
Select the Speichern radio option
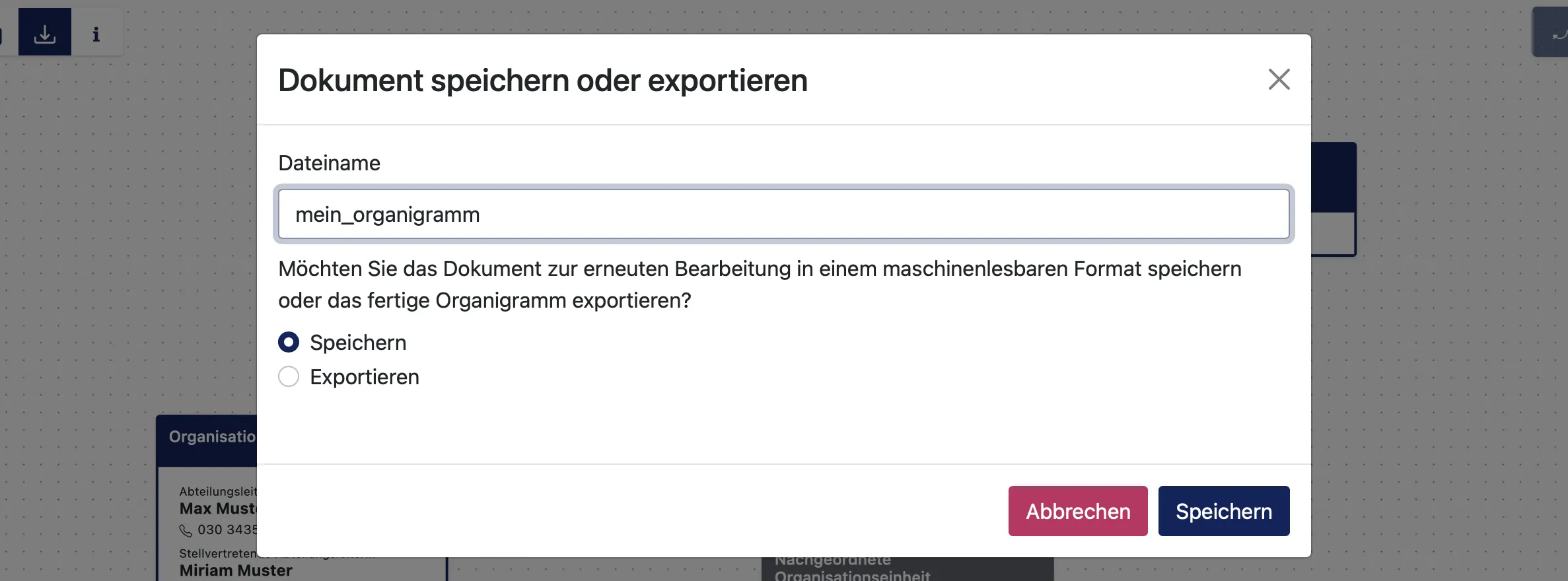tap(289, 342)
